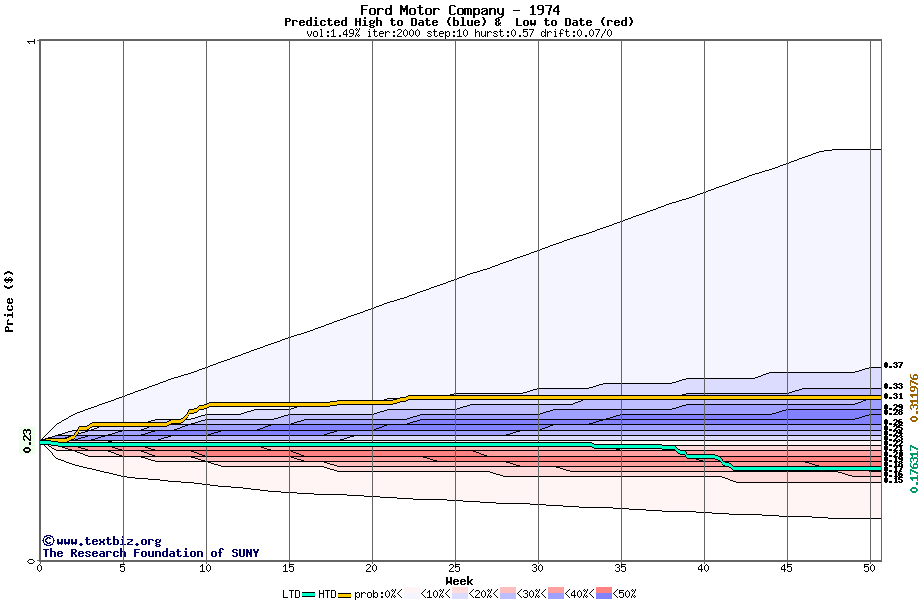Click the www.textbiz.org copyright link
The image size is (920, 600).
[102, 541]
